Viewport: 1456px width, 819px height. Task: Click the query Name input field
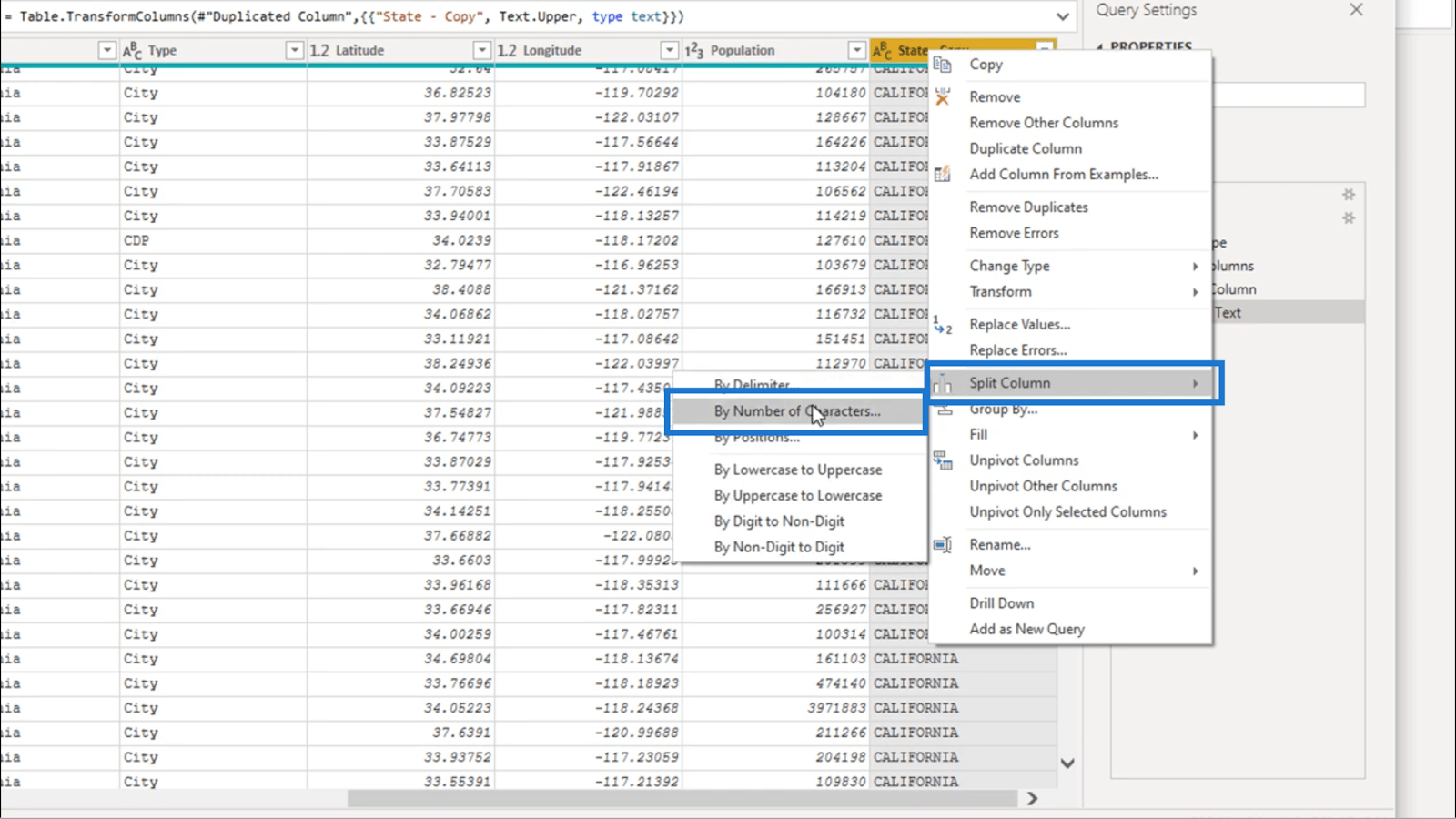point(1290,95)
